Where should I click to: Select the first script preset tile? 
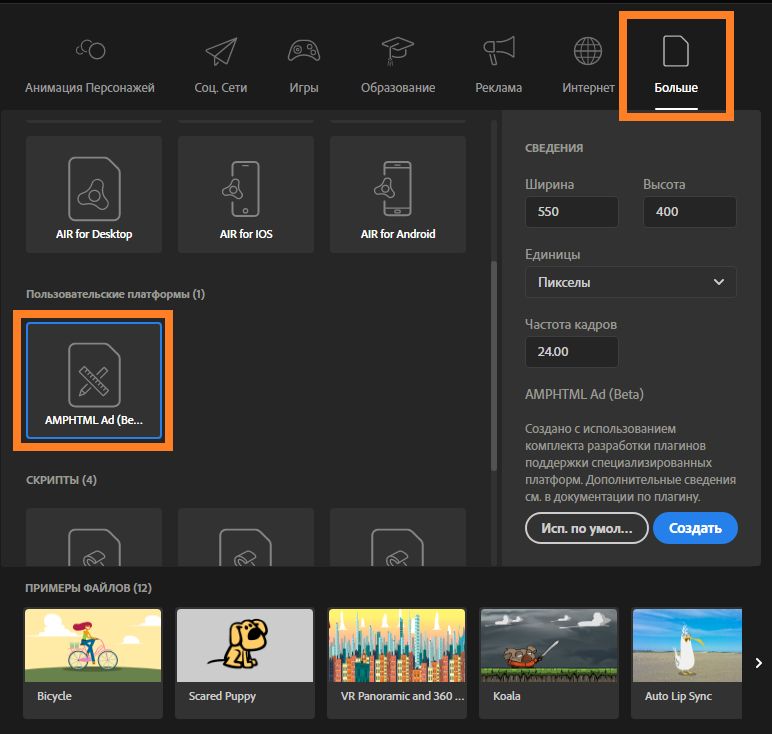pos(94,537)
